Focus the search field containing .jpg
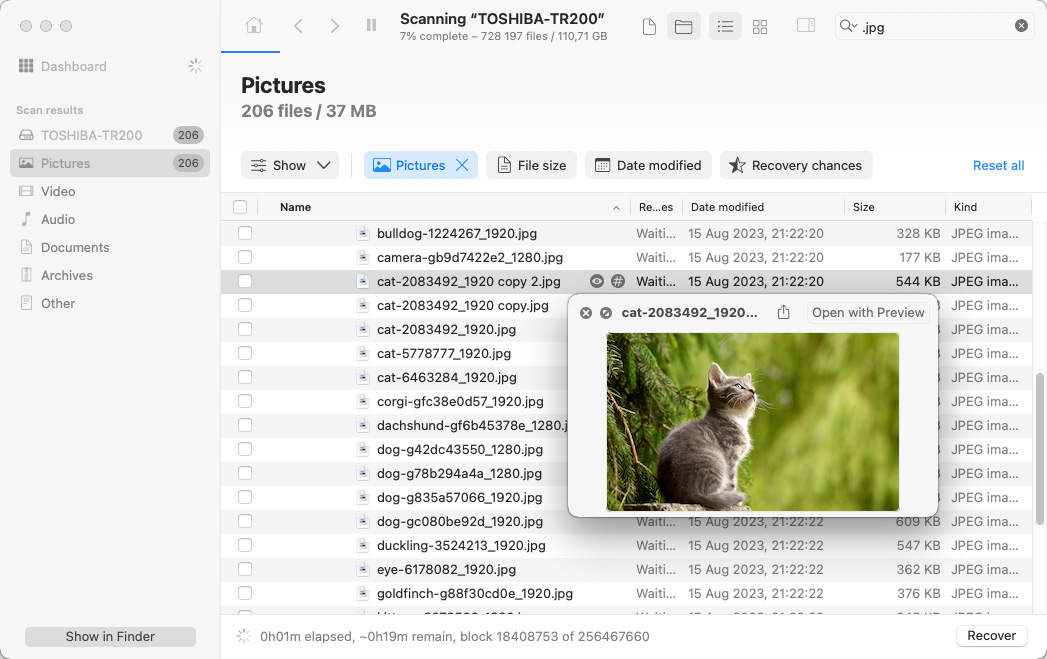The height and width of the screenshot is (659, 1047). (x=935, y=27)
